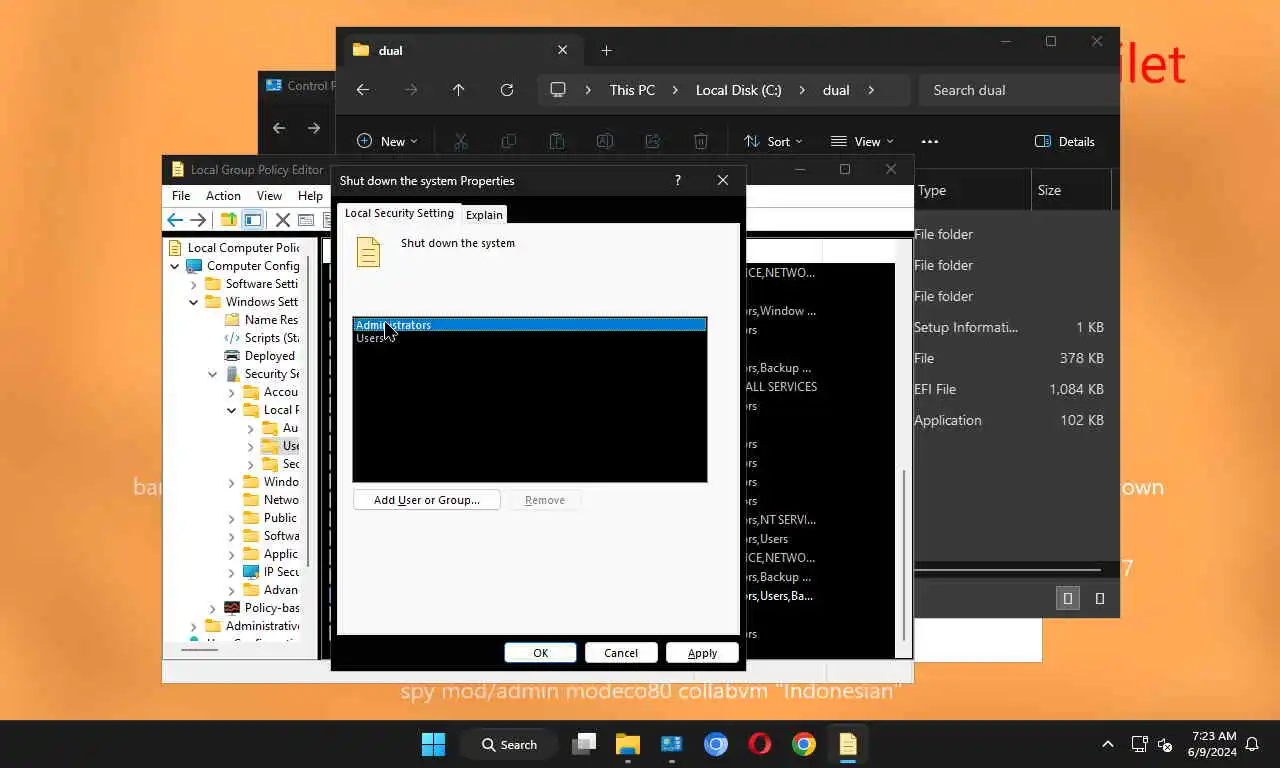The height and width of the screenshot is (768, 1280).
Task: Open Action menu in Group Policy Editor
Action: [x=223, y=196]
